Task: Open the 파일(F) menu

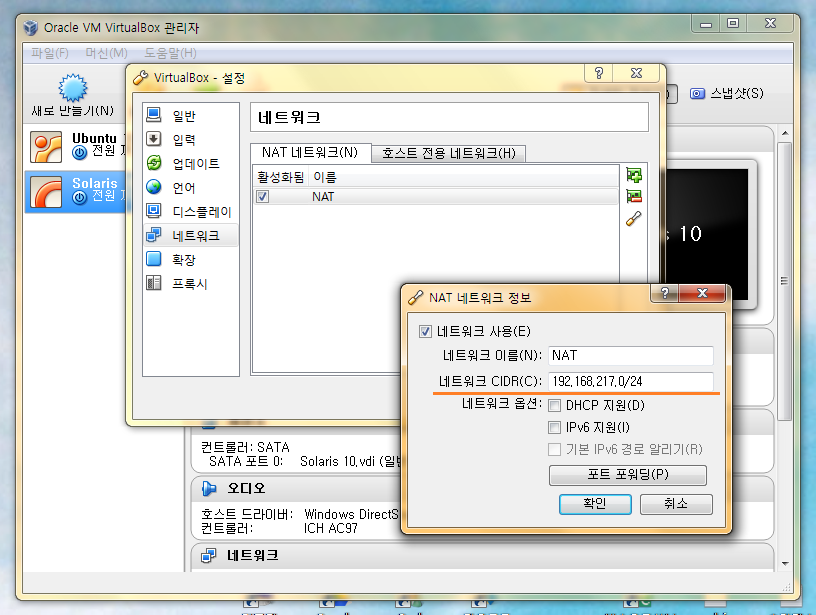Action: click(x=50, y=53)
